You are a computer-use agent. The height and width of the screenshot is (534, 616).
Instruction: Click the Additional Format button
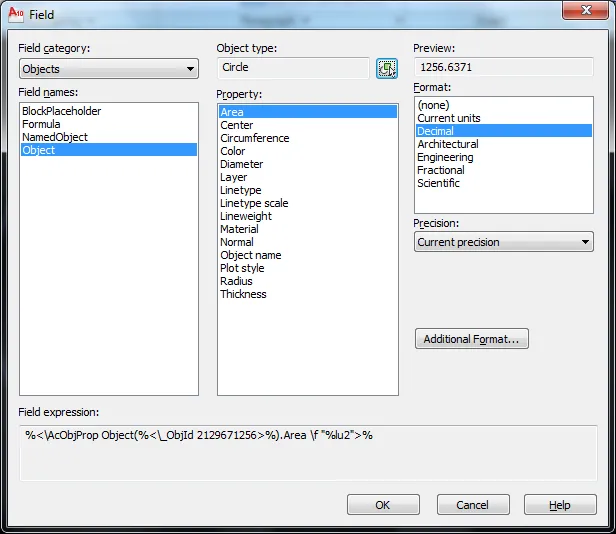[471, 339]
